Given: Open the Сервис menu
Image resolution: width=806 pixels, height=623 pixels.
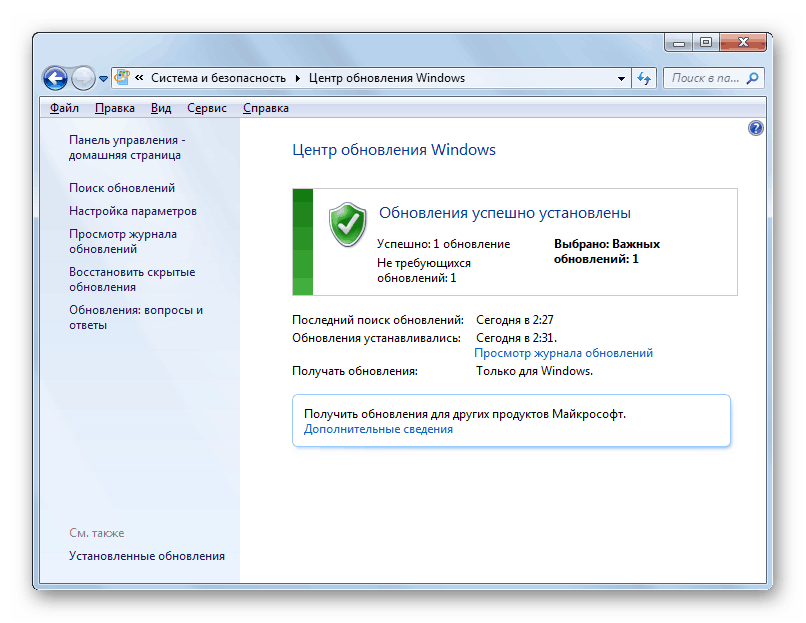Looking at the screenshot, I should click(x=207, y=108).
